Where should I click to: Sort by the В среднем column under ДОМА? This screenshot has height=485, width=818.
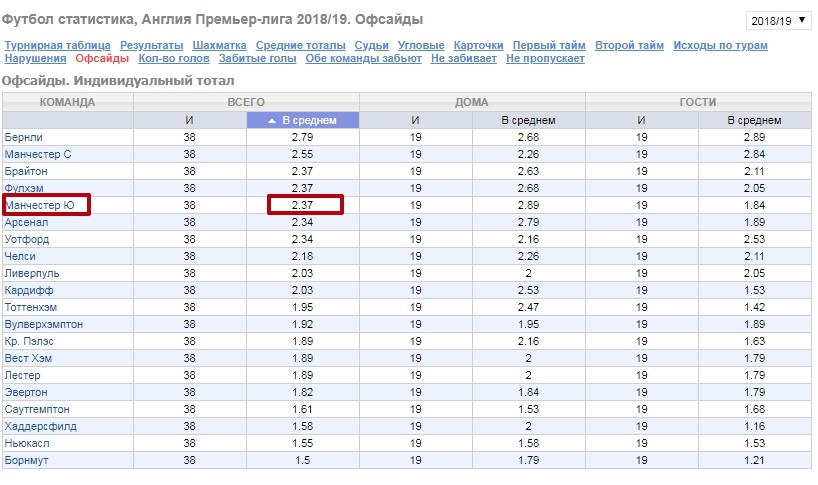(x=528, y=120)
